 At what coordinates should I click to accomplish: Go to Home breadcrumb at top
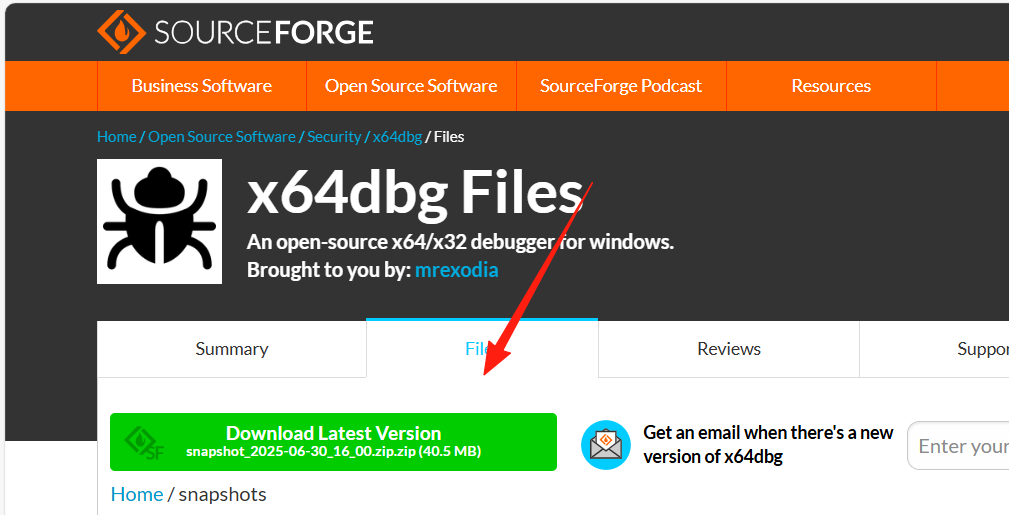tap(116, 137)
